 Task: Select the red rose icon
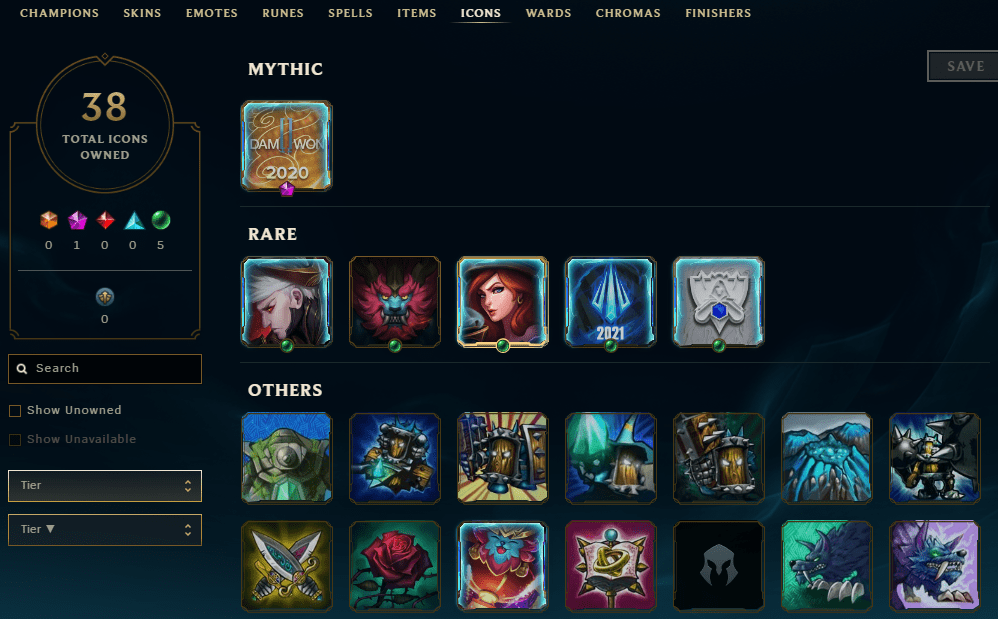pos(395,566)
